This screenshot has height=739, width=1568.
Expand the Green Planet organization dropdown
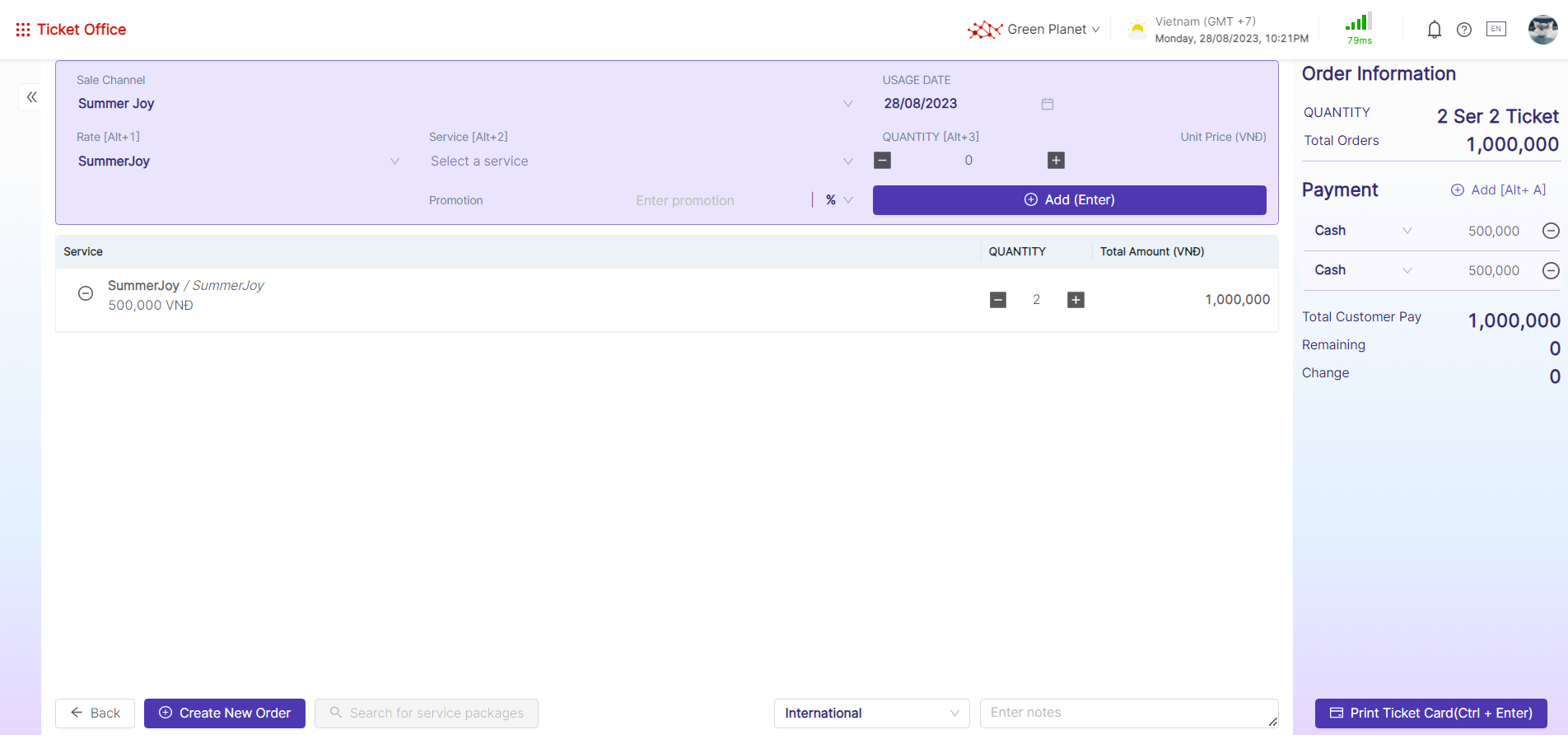click(x=1053, y=30)
